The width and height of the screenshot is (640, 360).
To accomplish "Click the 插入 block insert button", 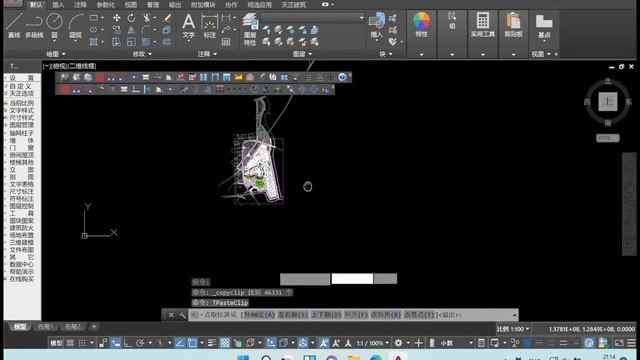I will coord(376,25).
